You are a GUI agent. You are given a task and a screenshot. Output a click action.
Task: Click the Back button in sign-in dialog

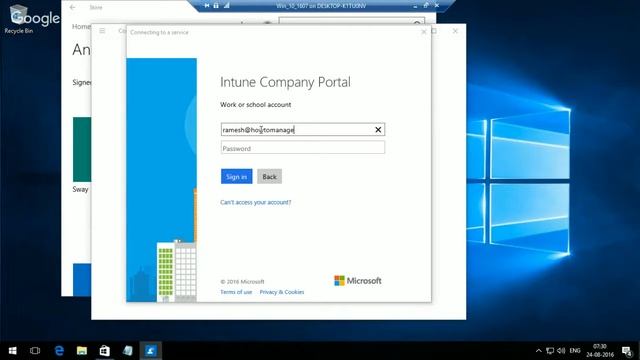[269, 176]
